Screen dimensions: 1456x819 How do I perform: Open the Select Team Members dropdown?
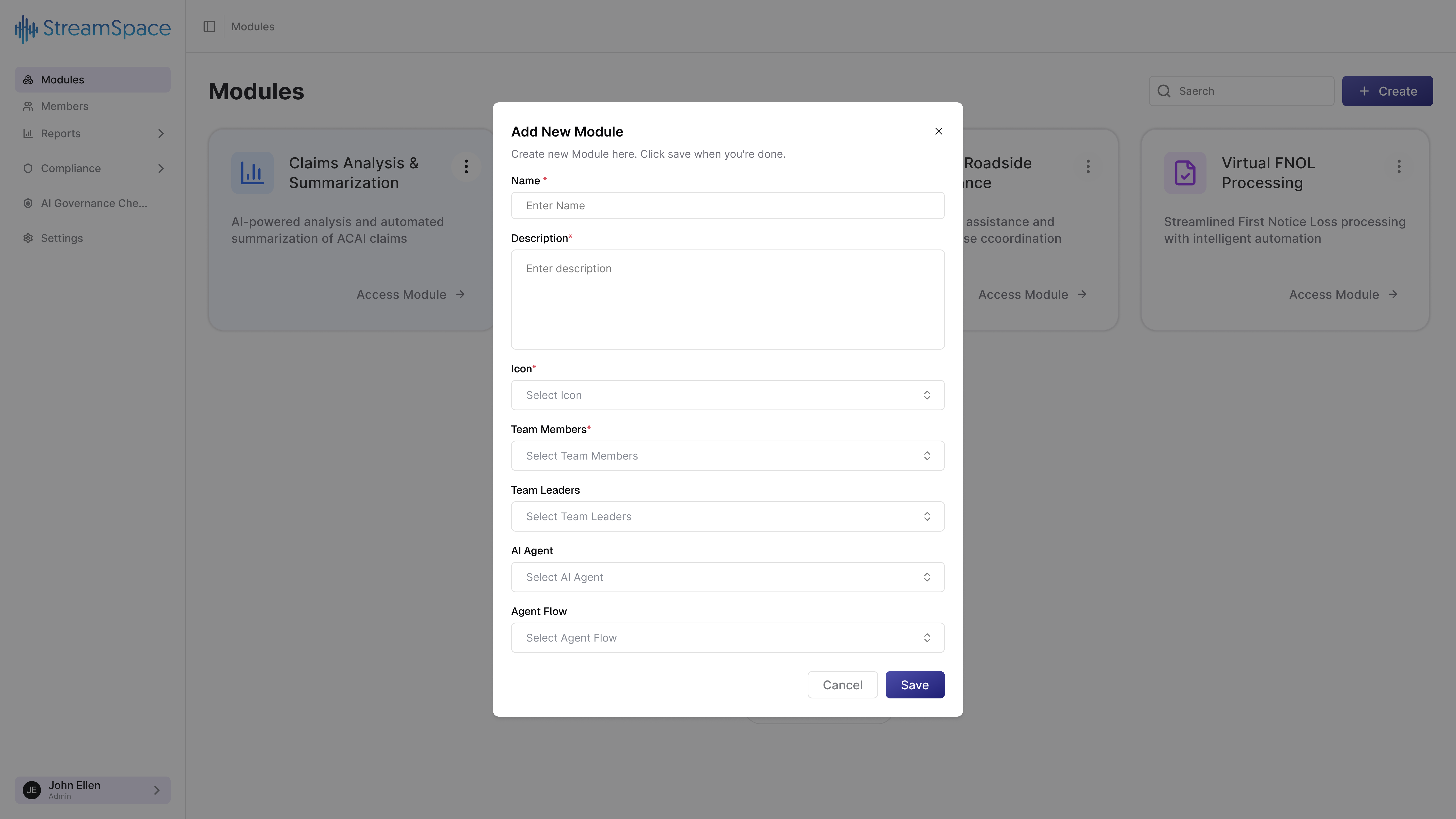[727, 456]
